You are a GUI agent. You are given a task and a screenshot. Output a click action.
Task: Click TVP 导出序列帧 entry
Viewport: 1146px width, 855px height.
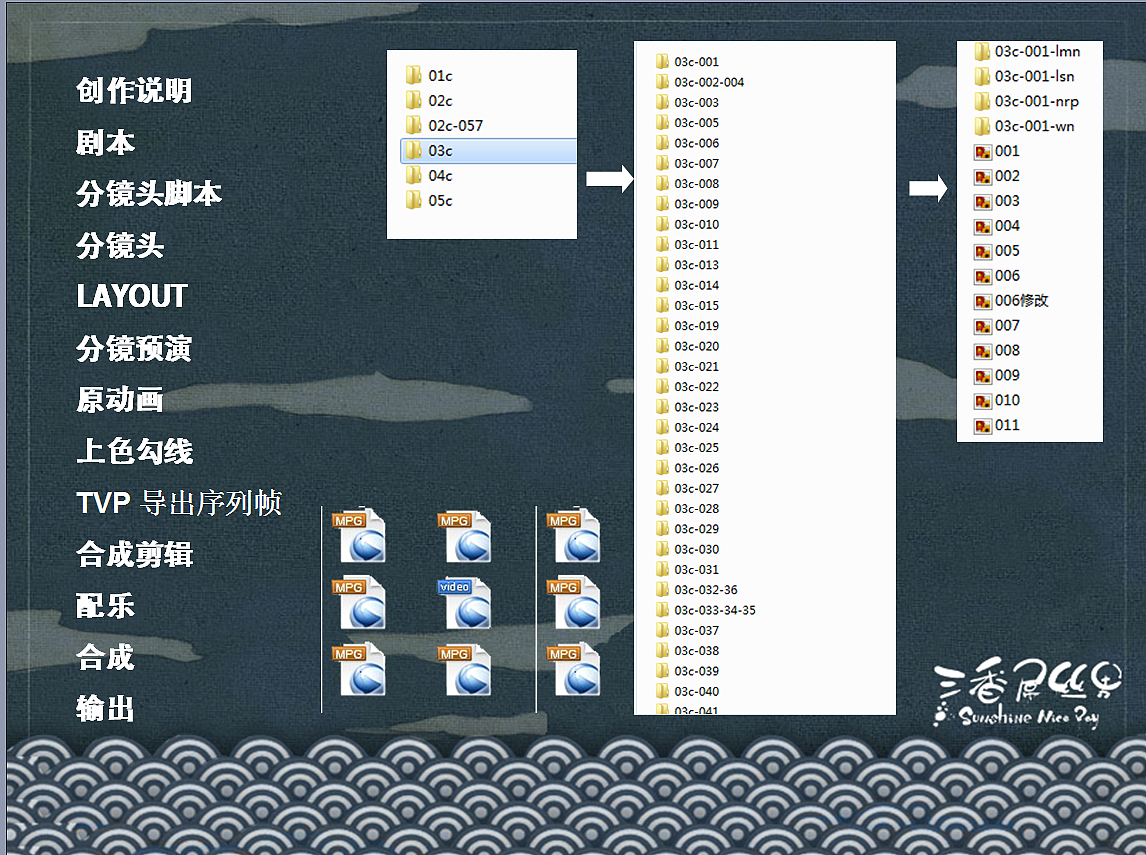coord(179,503)
